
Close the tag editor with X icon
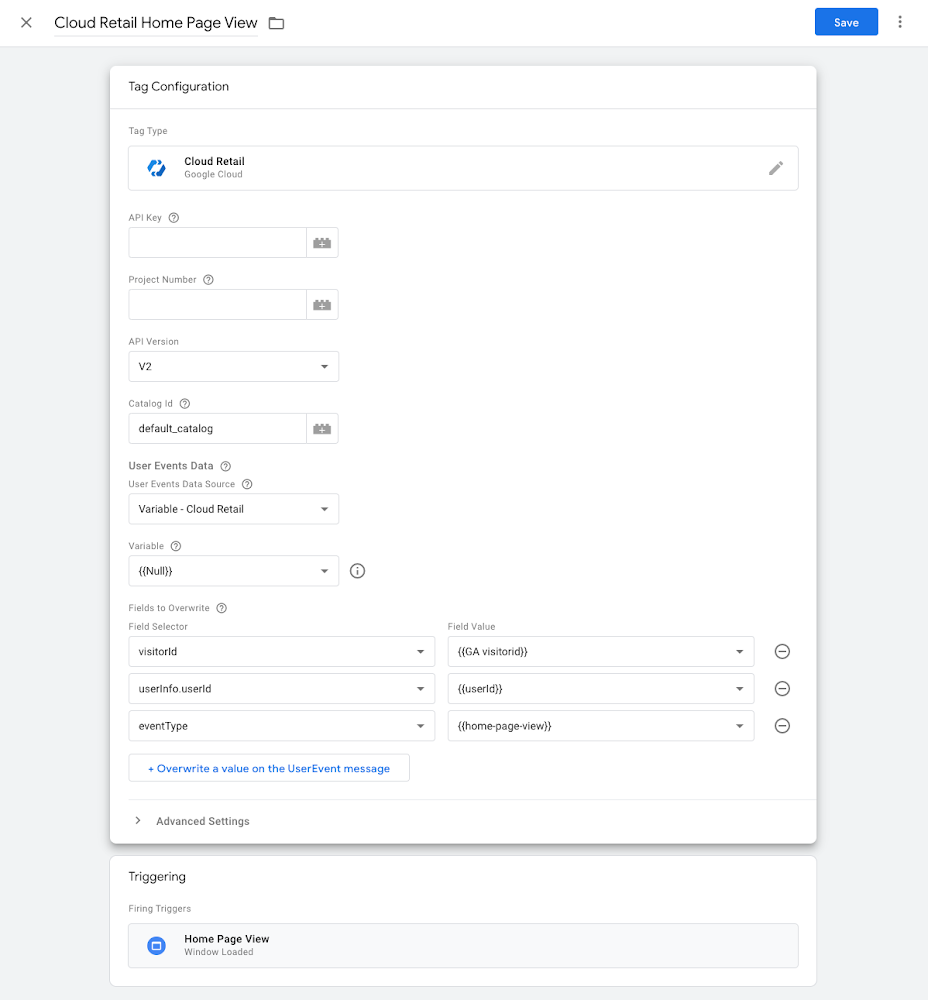point(26,23)
